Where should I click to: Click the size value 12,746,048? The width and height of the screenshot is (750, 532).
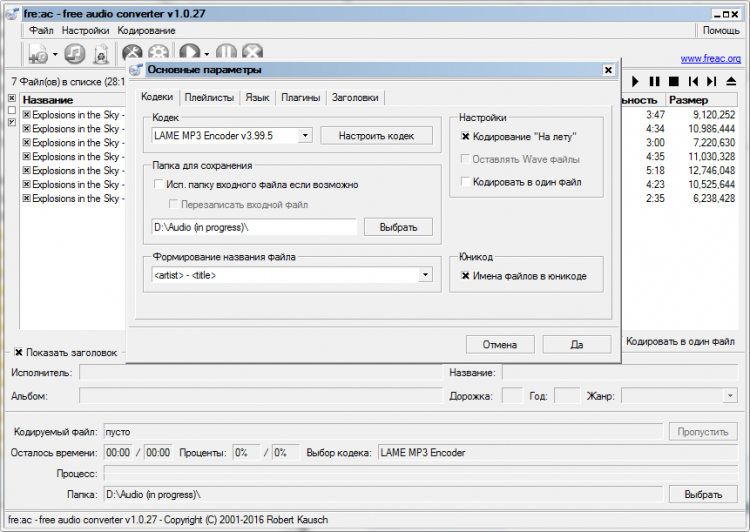point(712,170)
